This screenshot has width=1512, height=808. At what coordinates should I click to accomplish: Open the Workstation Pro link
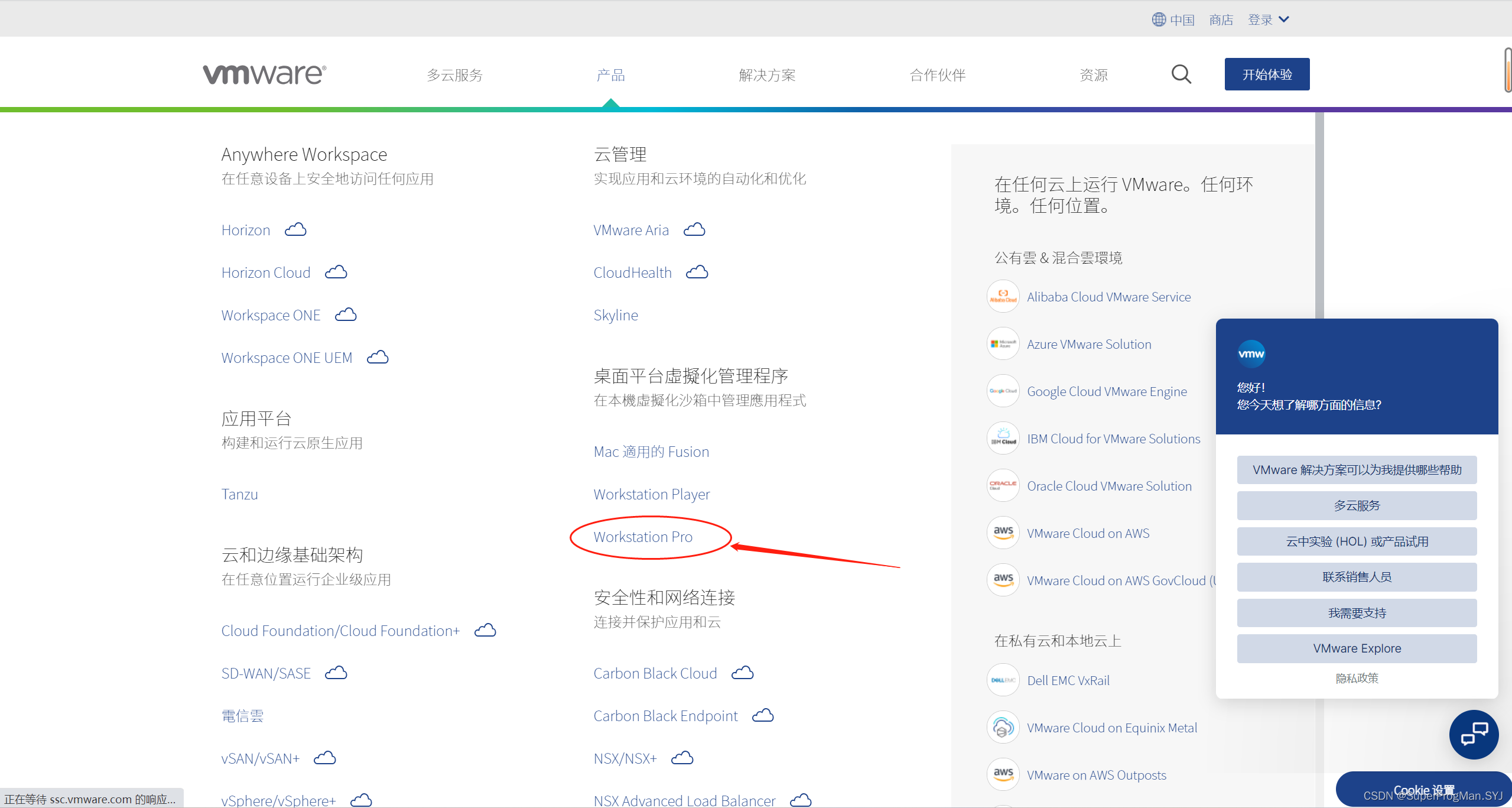click(643, 537)
